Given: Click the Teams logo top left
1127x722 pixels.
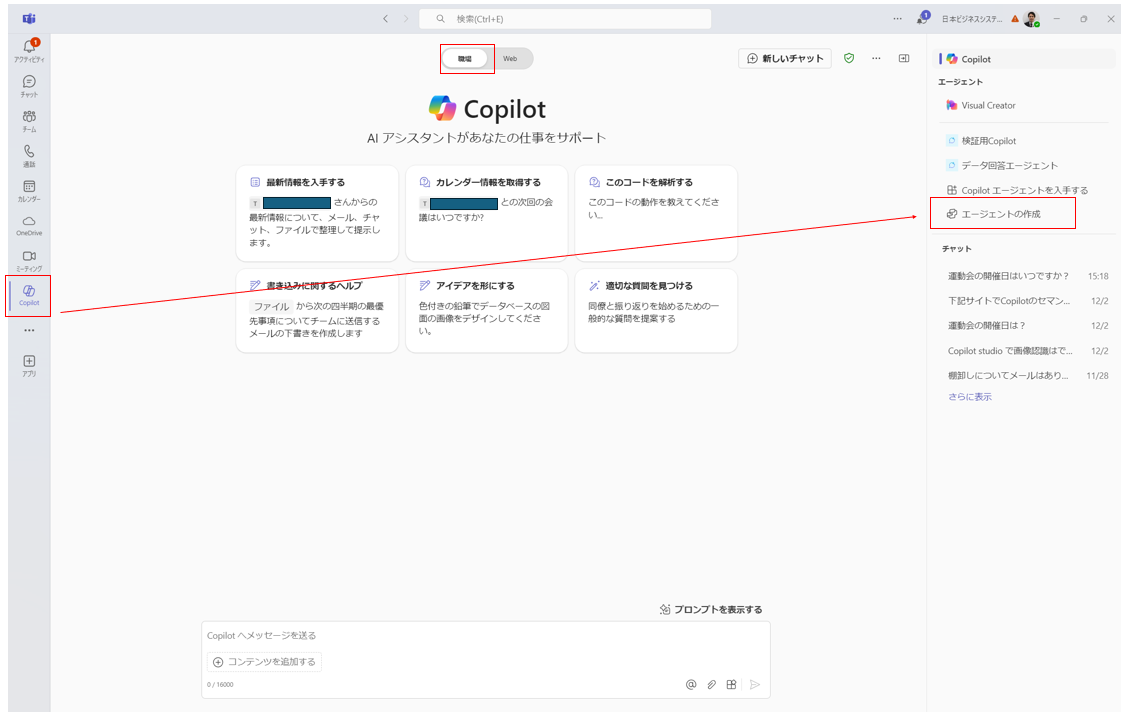Looking at the screenshot, I should (x=29, y=19).
